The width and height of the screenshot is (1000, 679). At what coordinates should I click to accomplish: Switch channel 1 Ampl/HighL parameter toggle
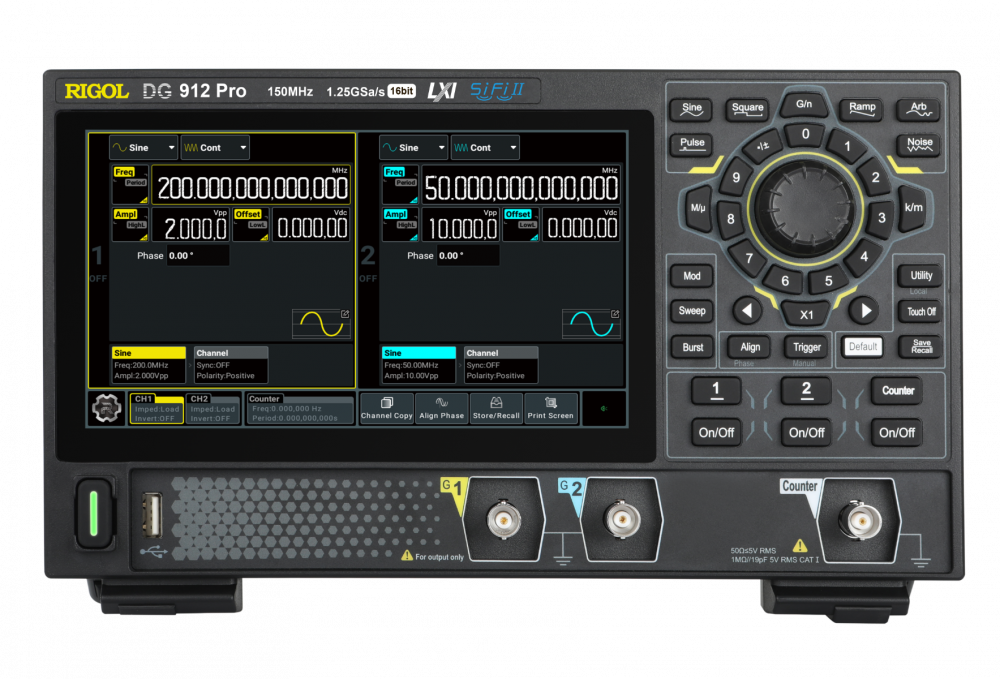tap(130, 224)
